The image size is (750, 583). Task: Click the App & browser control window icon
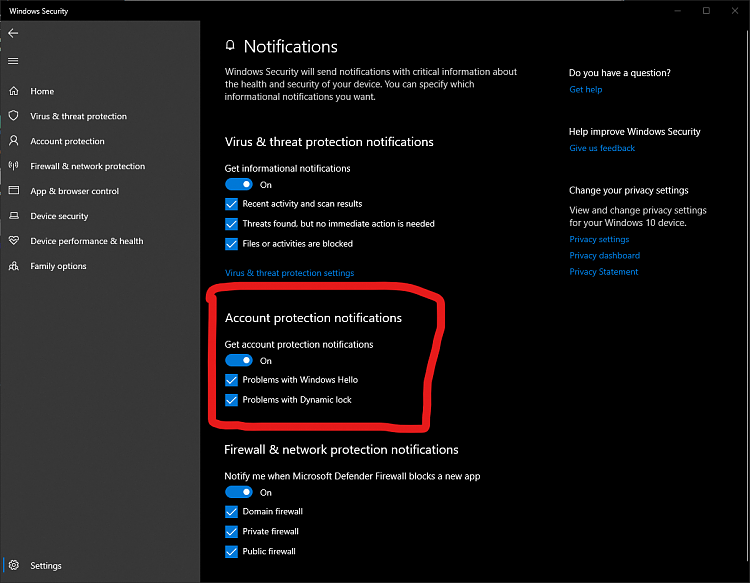click(14, 190)
